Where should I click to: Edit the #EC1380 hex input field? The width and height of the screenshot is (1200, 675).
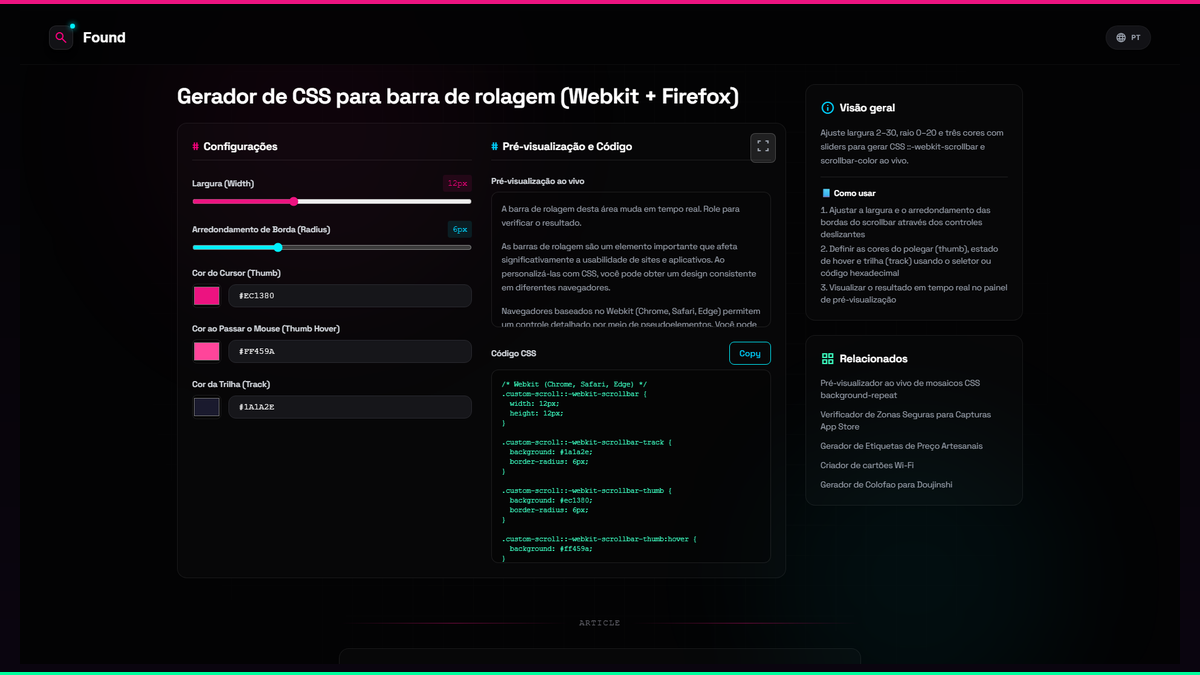350,296
